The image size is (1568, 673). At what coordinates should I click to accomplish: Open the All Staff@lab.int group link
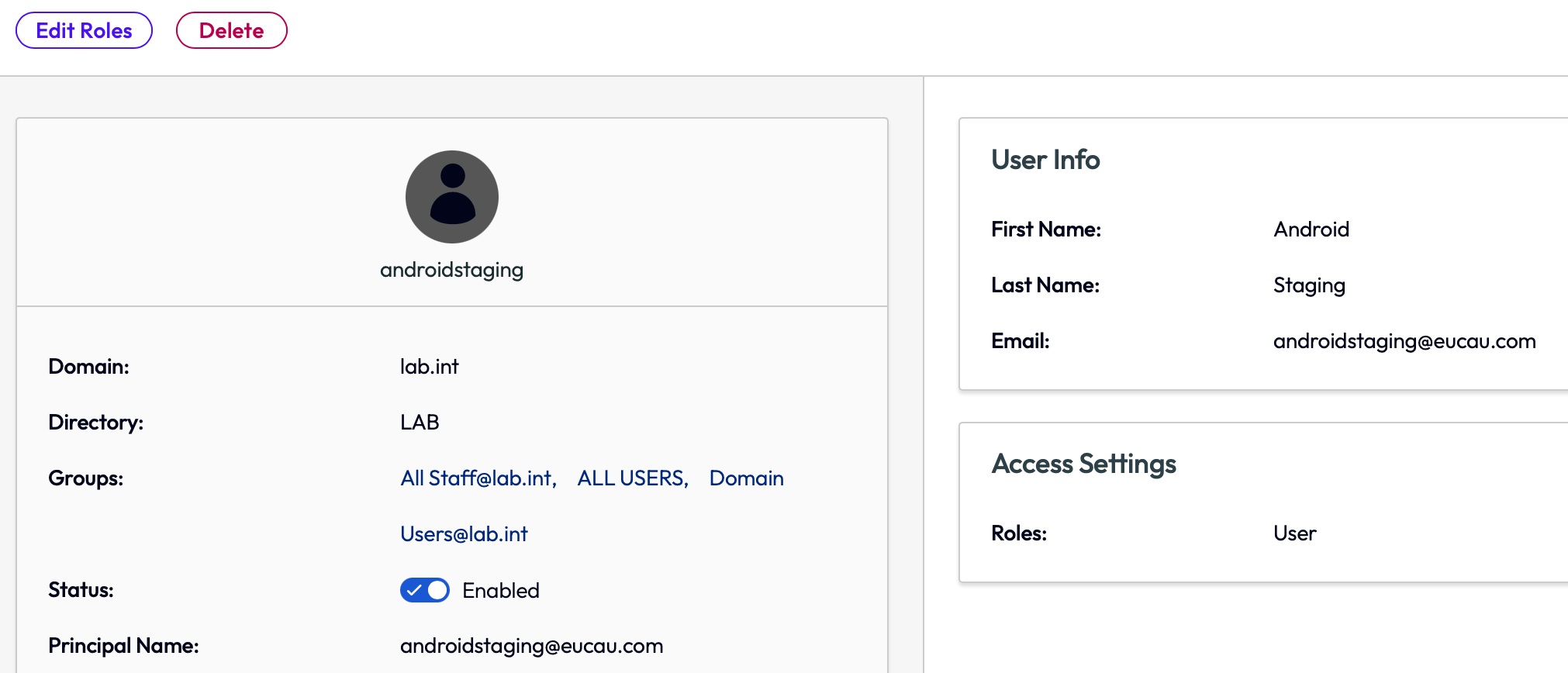[x=478, y=478]
